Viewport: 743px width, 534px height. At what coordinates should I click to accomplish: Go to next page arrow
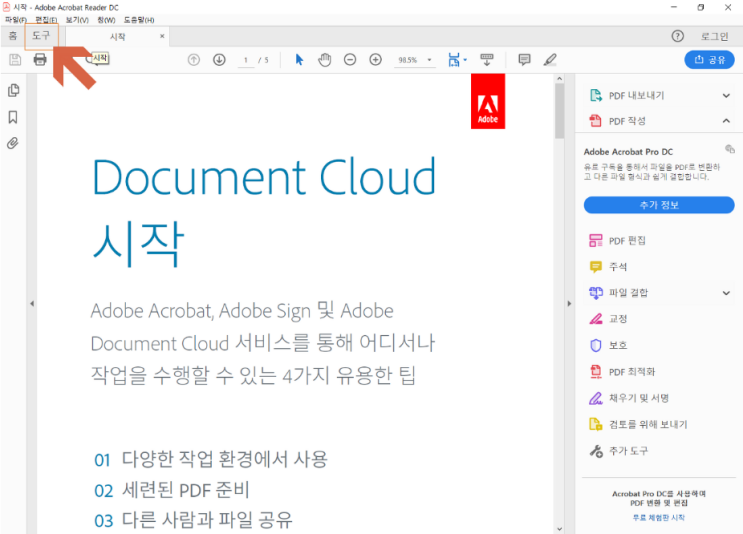click(x=219, y=60)
